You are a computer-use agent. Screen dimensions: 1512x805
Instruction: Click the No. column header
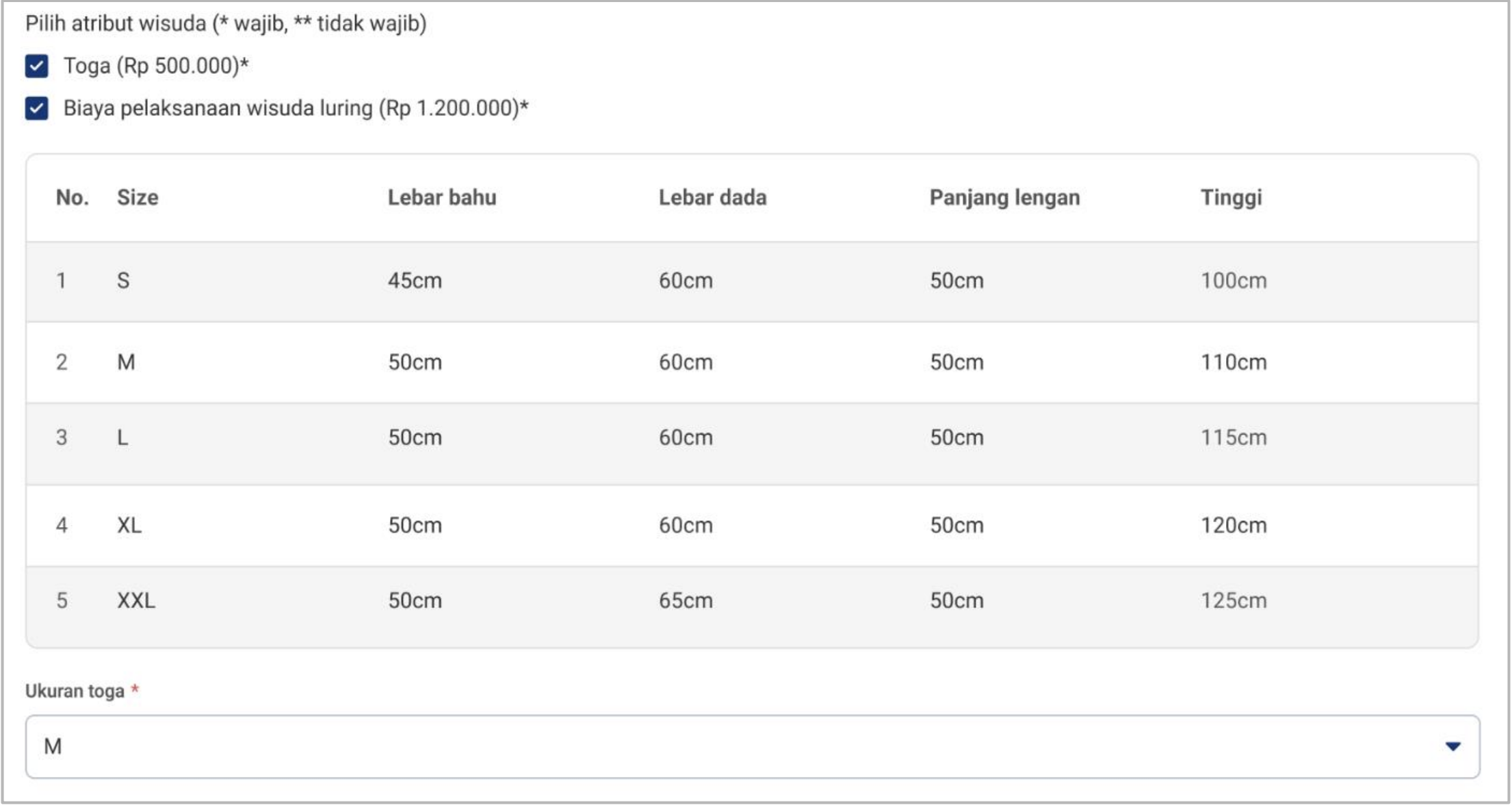pyautogui.click(x=72, y=198)
